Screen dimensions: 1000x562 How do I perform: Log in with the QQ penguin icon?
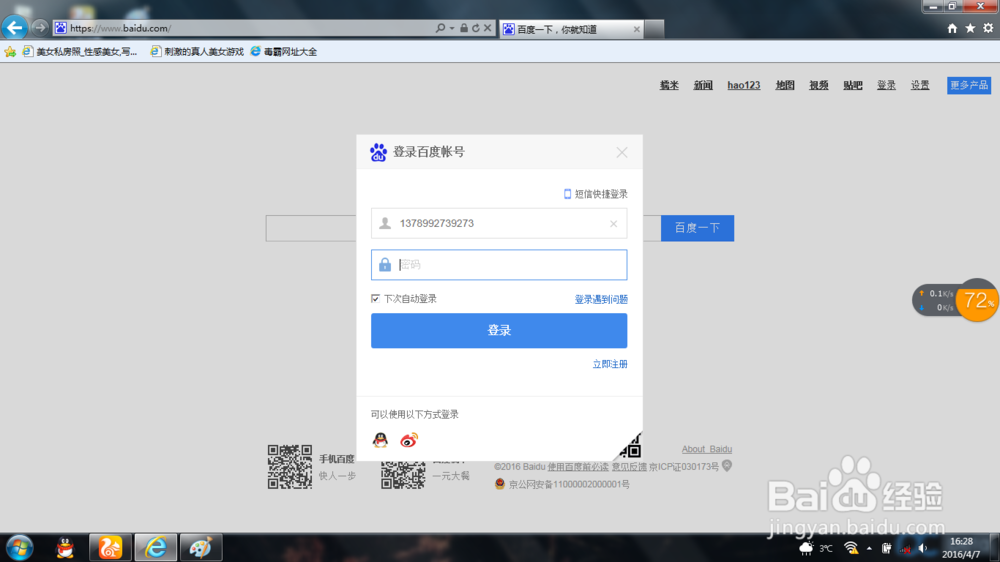(380, 440)
